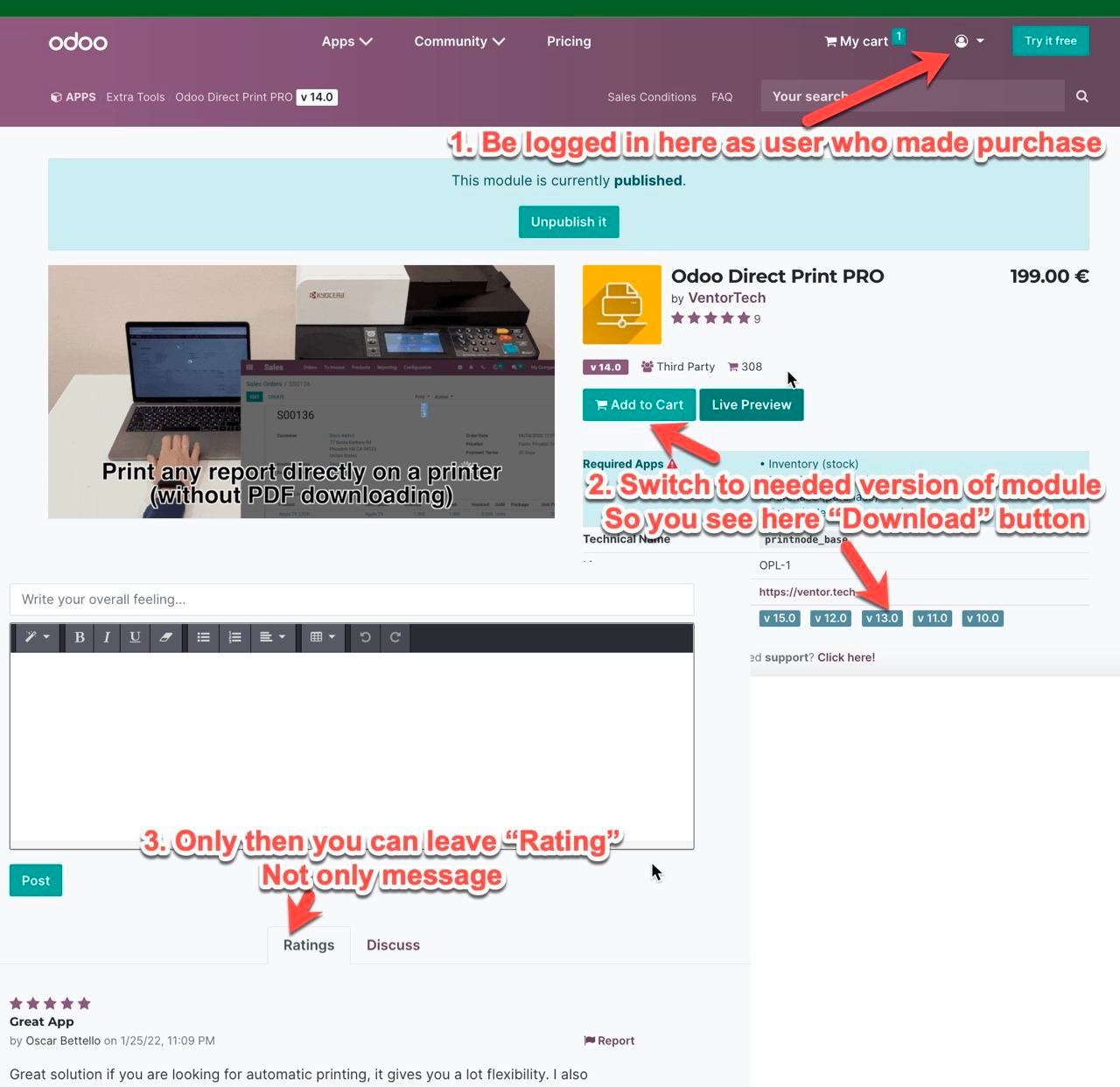The height and width of the screenshot is (1087, 1120).
Task: Open the table insert dropdown
Action: click(x=322, y=637)
